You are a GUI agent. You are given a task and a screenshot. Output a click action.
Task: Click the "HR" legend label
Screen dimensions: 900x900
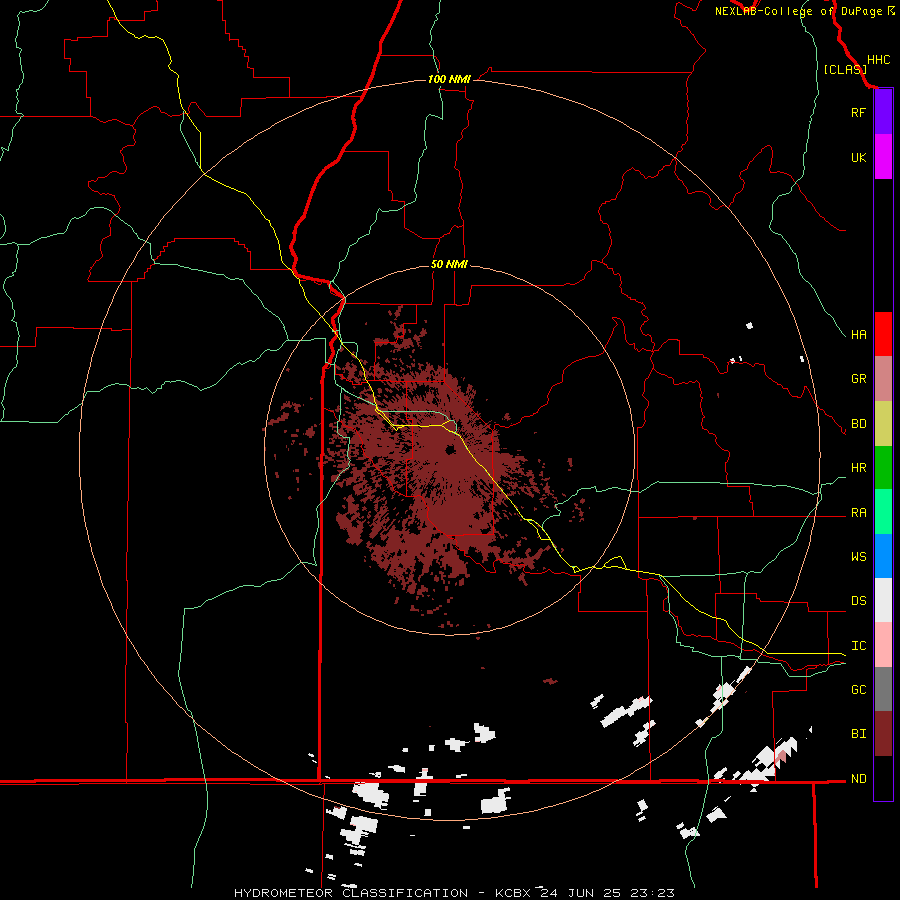858,468
